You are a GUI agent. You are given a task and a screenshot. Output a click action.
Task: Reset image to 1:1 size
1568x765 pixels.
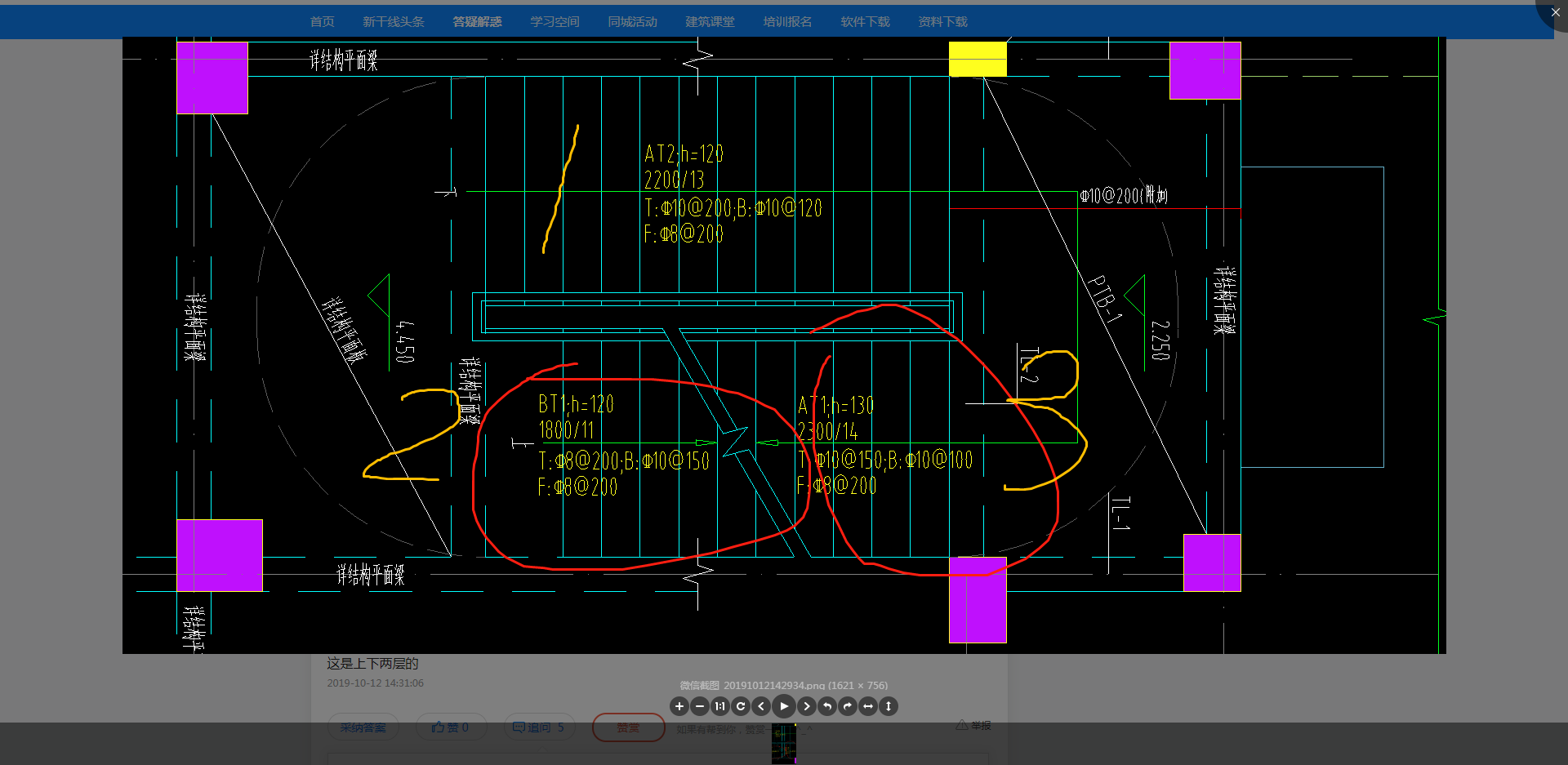point(720,706)
